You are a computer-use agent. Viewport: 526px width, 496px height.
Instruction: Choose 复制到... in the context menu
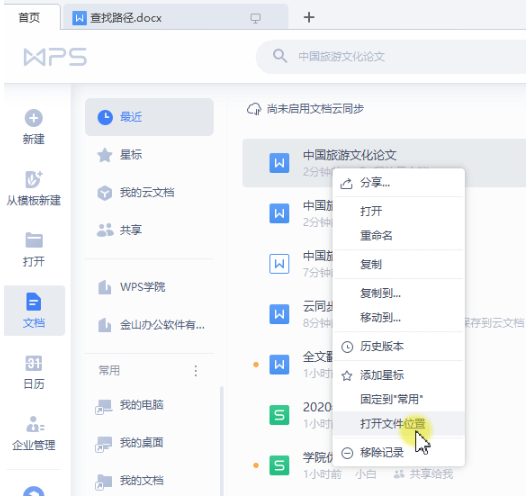399,293
